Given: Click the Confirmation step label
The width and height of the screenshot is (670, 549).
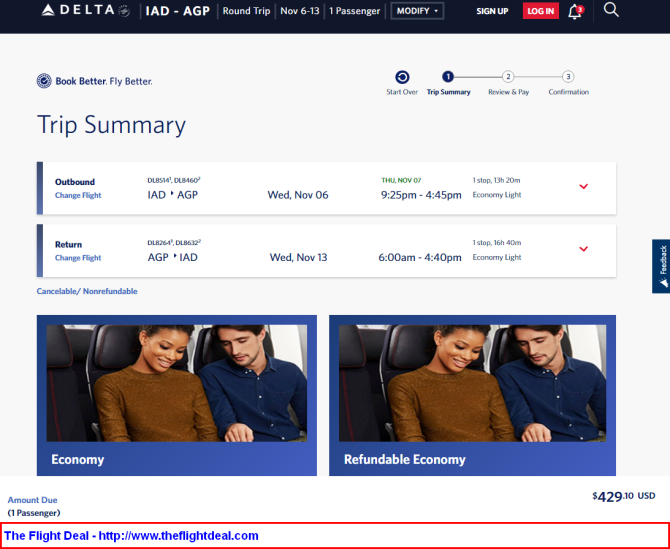Looking at the screenshot, I should [568, 92].
